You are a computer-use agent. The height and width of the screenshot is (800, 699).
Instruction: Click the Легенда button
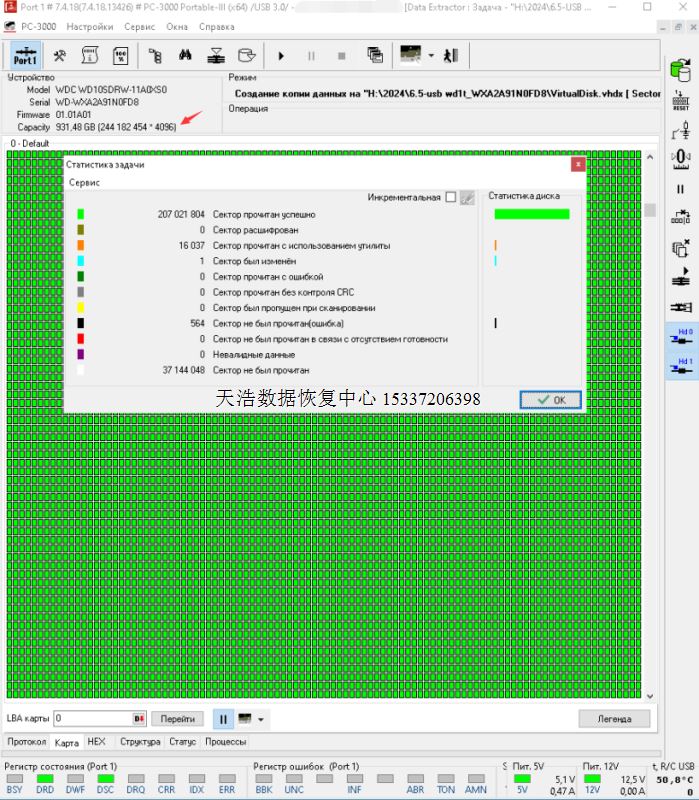tap(614, 718)
